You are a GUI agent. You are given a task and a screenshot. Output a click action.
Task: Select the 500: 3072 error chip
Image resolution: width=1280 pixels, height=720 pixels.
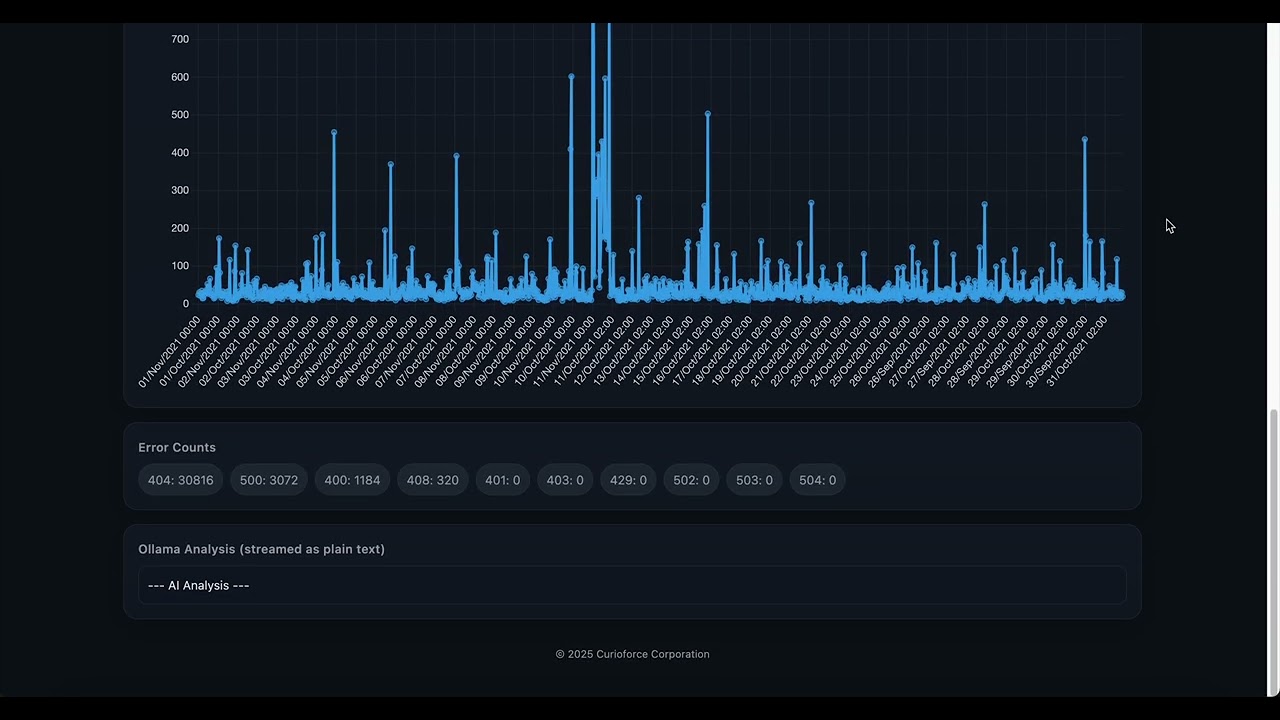tap(269, 480)
